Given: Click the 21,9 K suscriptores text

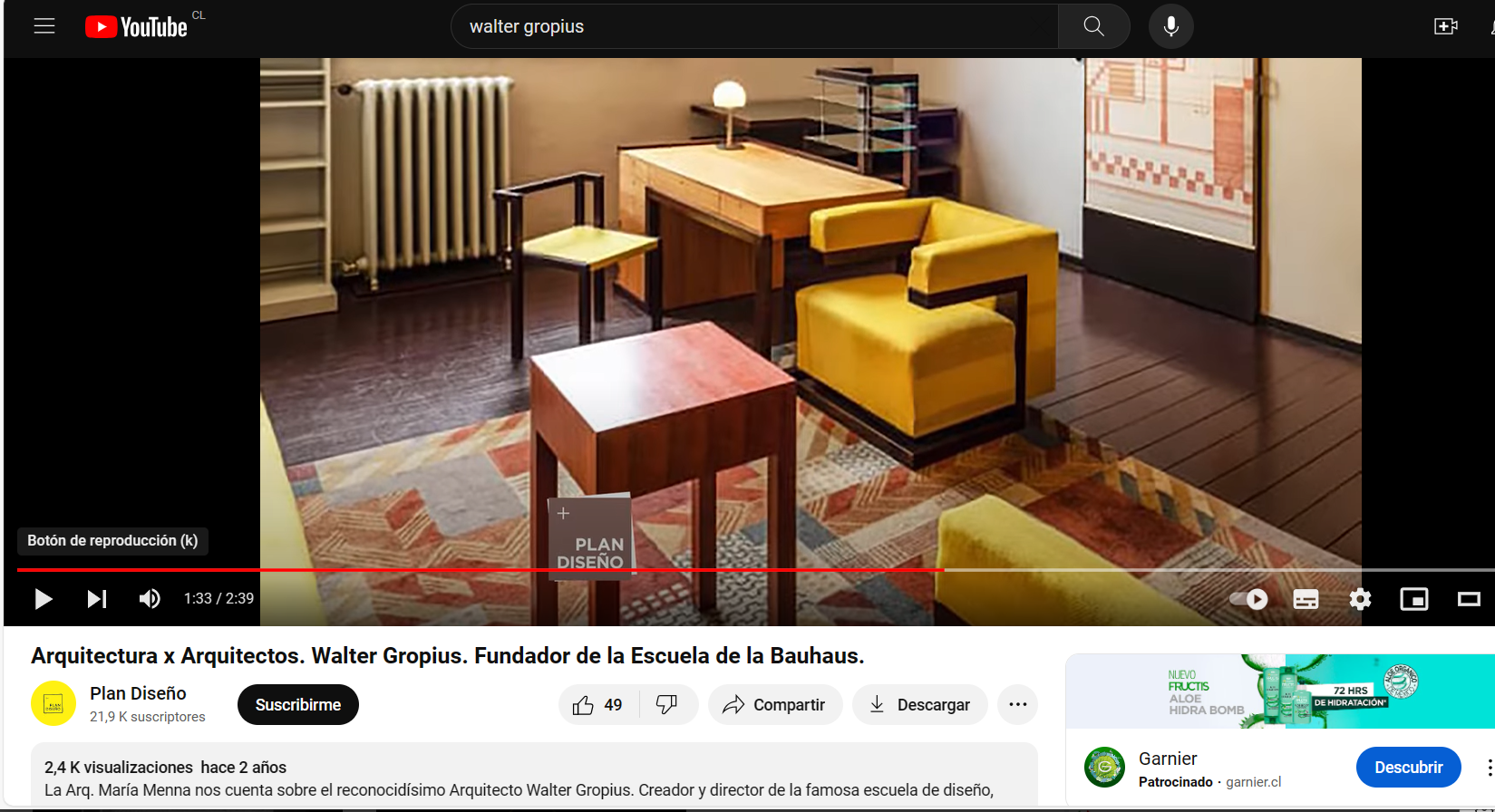Looking at the screenshot, I should tap(148, 717).
